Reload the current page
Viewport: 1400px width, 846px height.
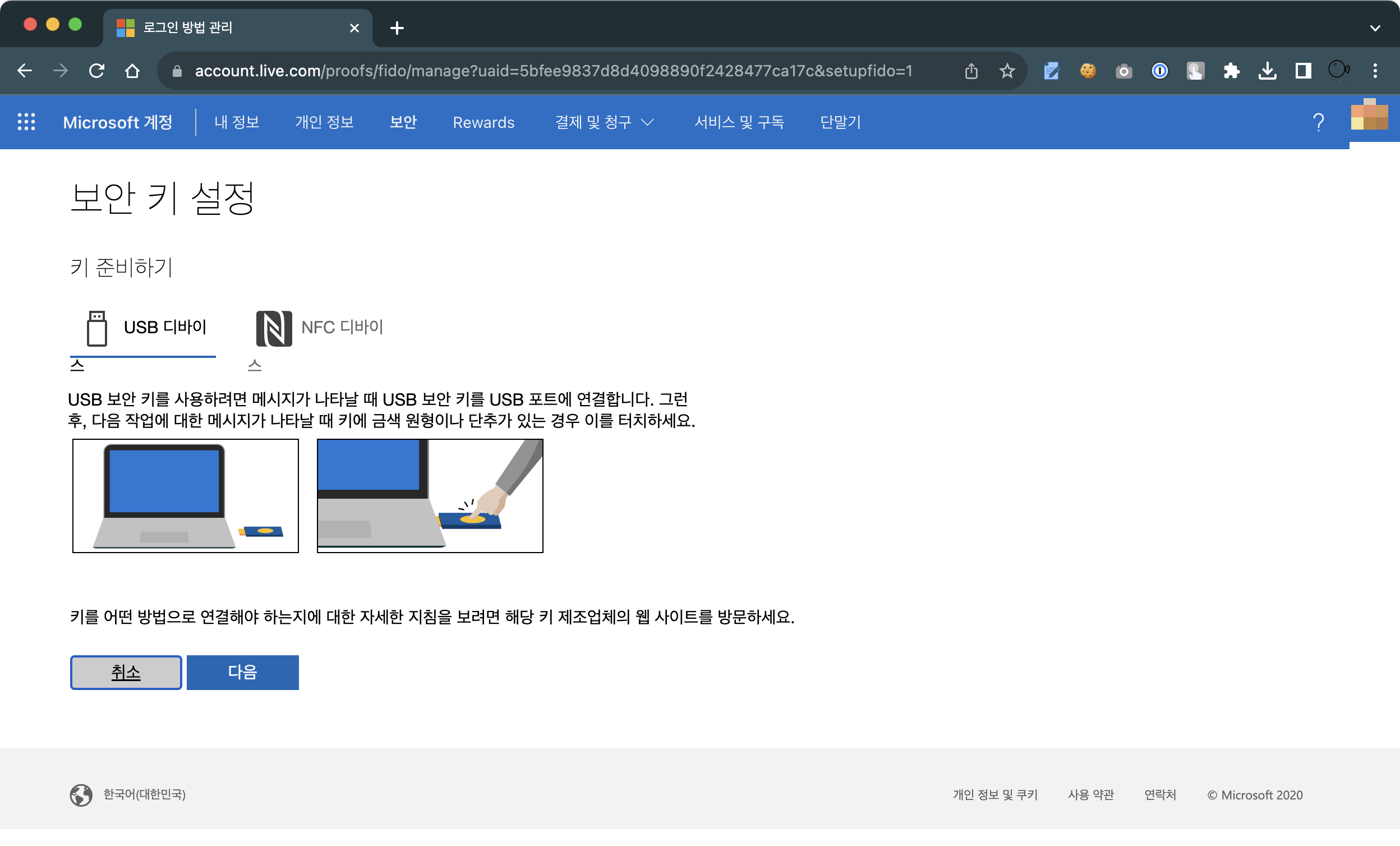tap(97, 71)
